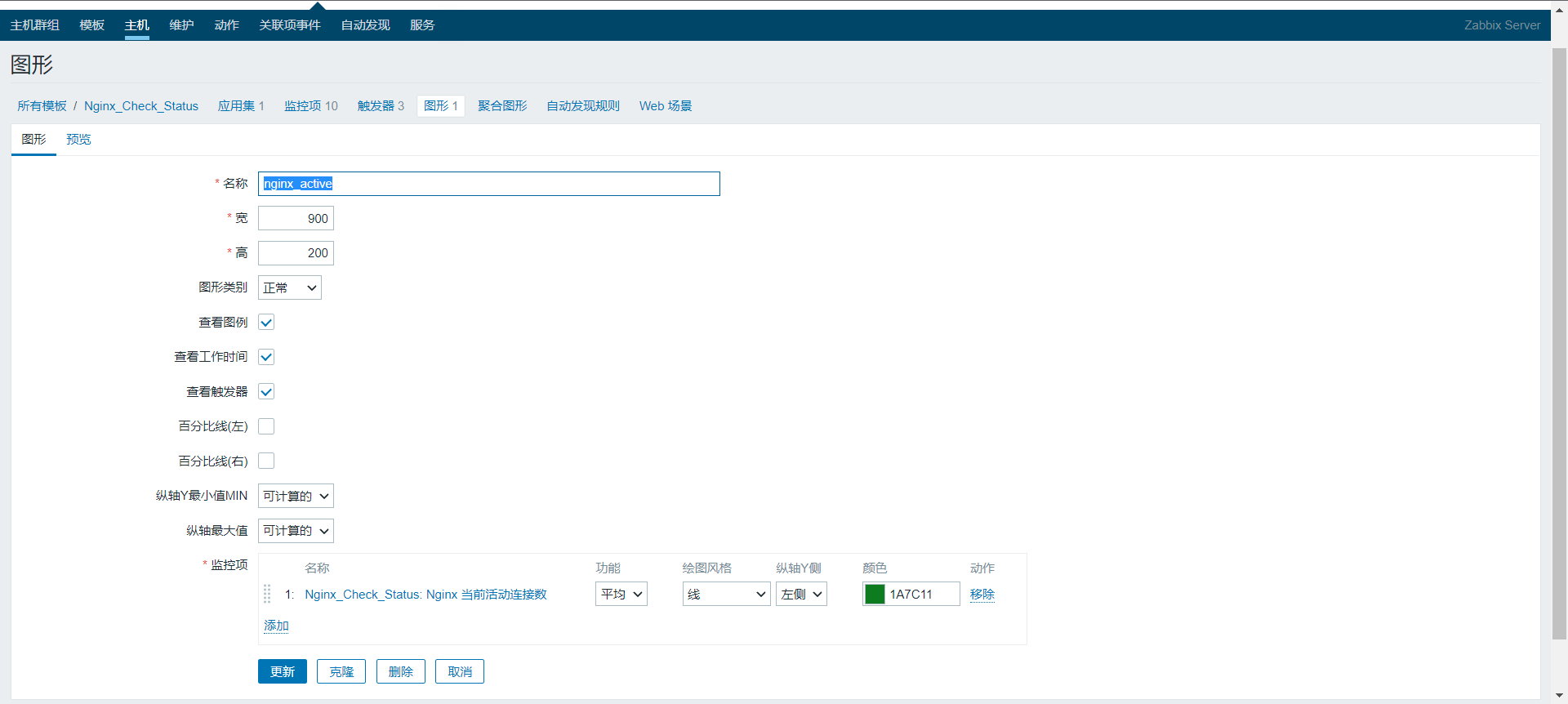Enable the 百分比线(右) checkbox

click(x=266, y=461)
